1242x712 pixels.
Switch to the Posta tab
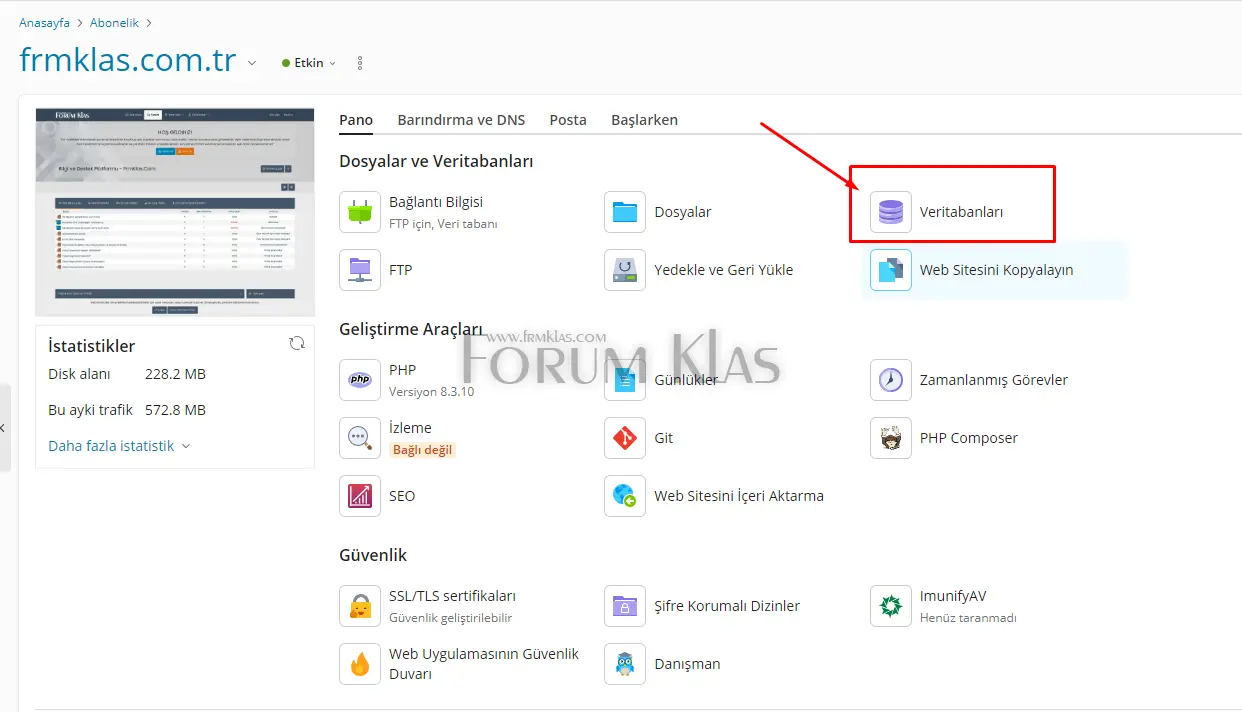568,120
